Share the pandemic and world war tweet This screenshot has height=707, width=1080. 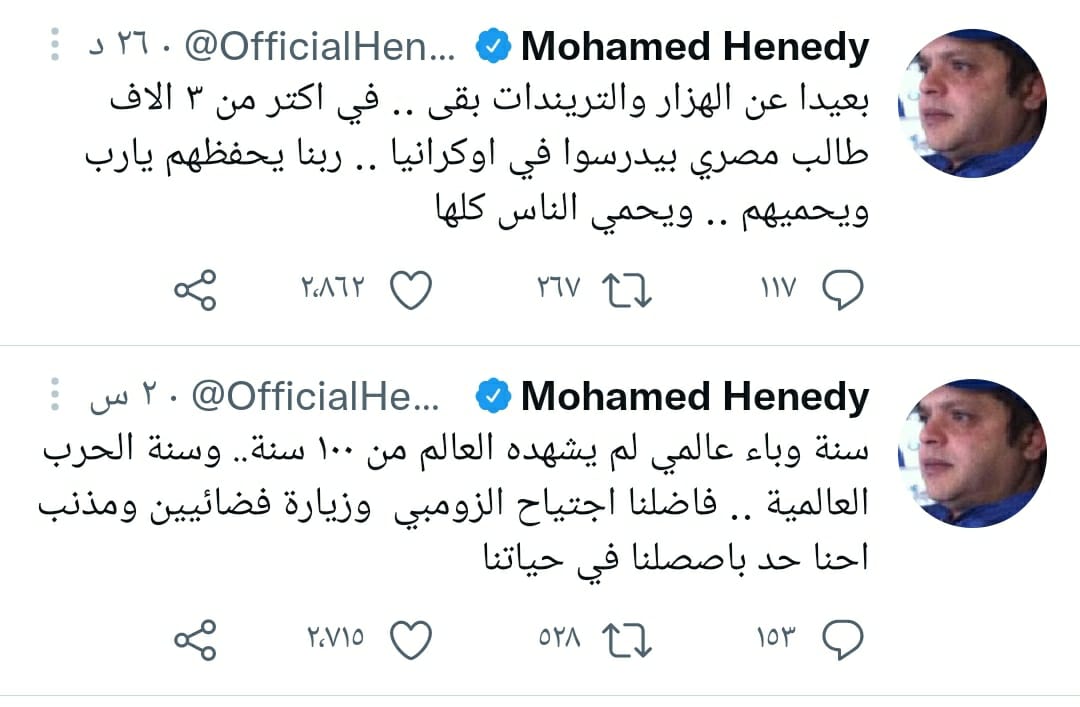coord(195,638)
